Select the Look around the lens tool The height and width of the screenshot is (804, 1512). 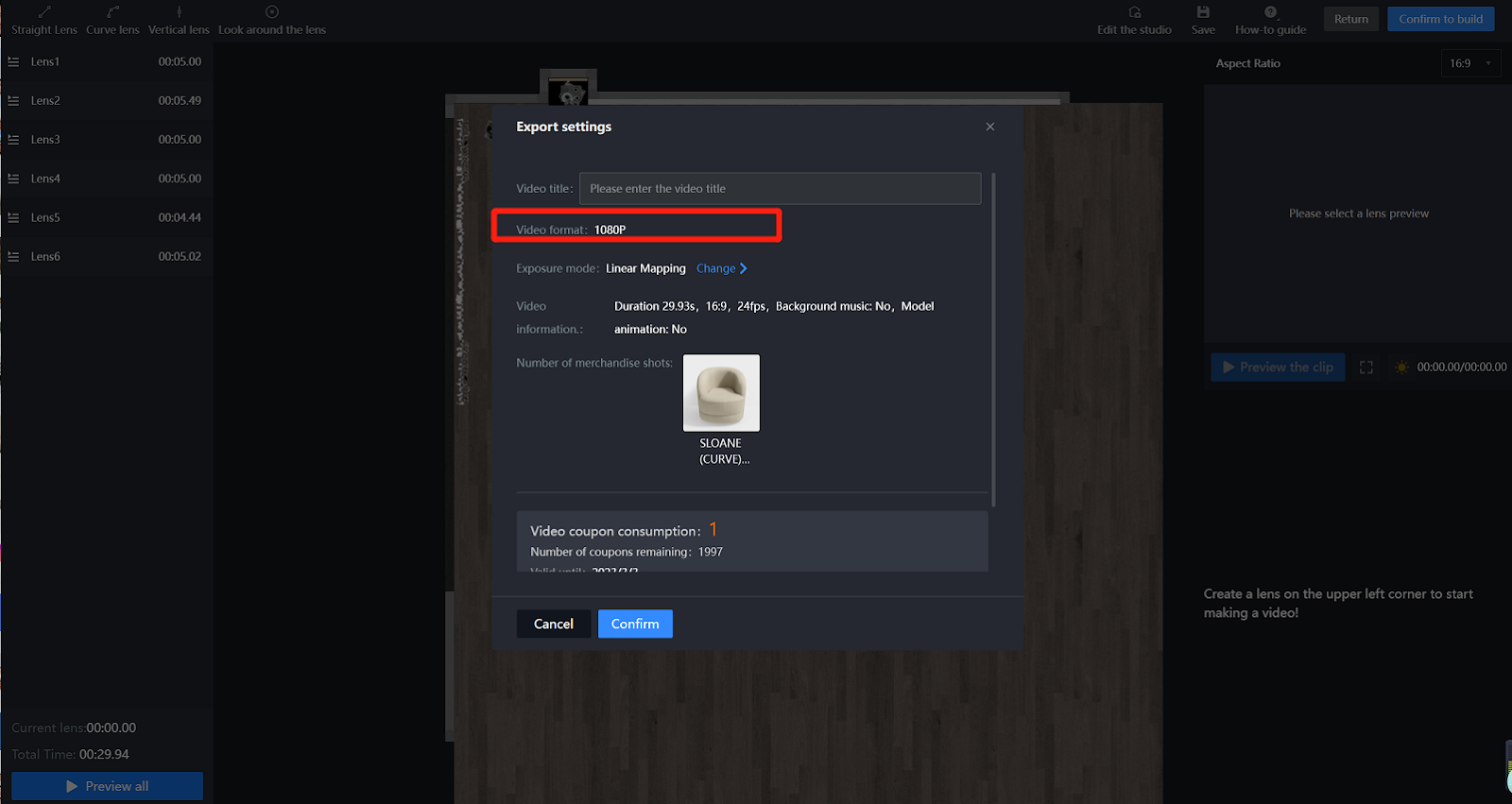coord(272,20)
